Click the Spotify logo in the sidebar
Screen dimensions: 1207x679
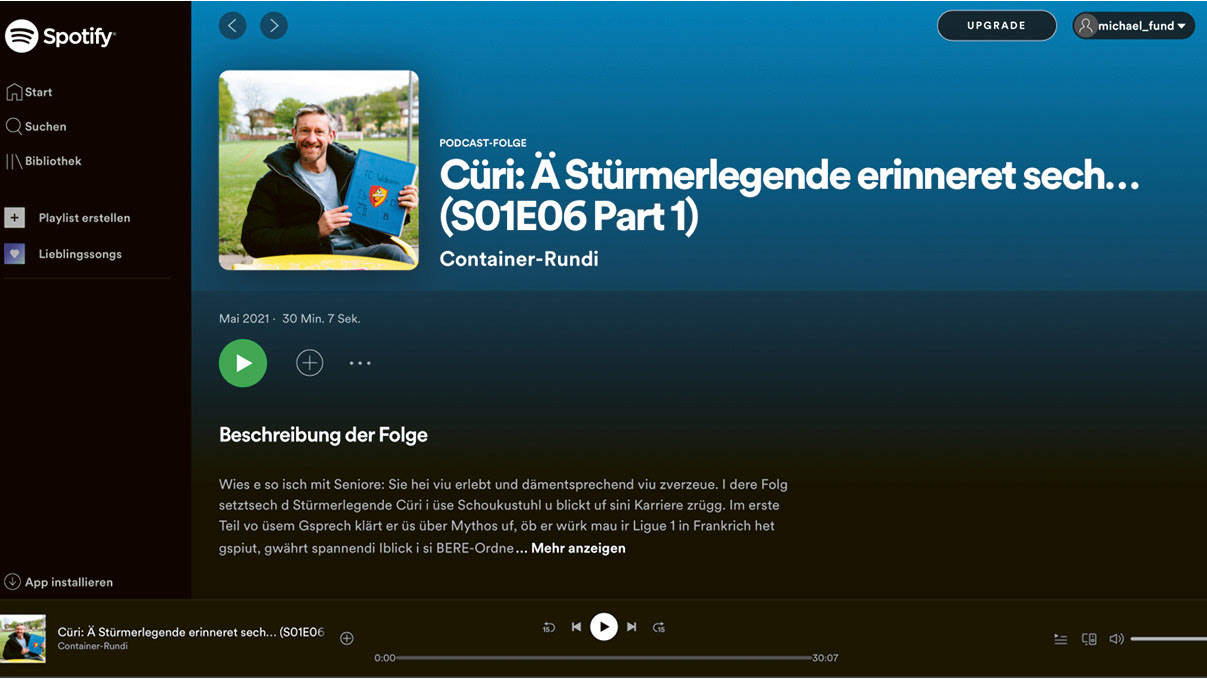point(60,37)
